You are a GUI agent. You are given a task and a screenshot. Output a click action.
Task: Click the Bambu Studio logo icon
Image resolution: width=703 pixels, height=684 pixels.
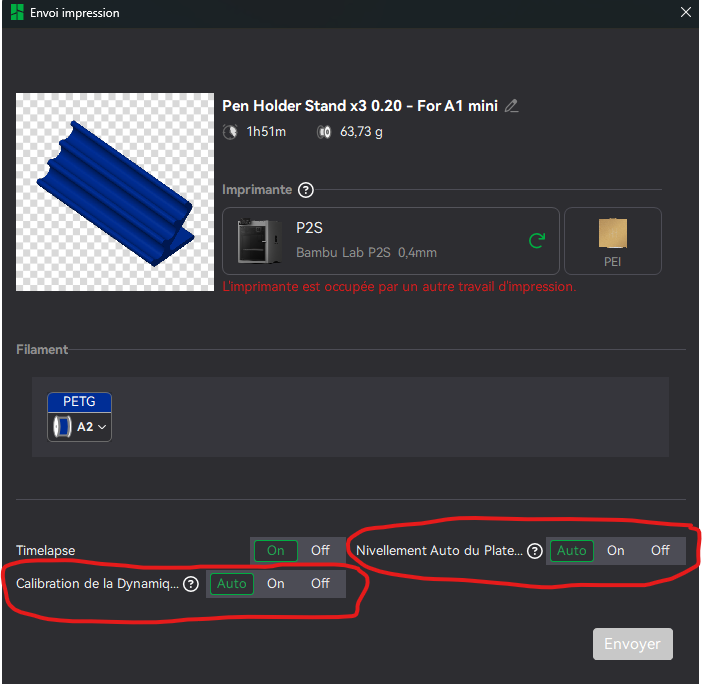click(x=17, y=12)
